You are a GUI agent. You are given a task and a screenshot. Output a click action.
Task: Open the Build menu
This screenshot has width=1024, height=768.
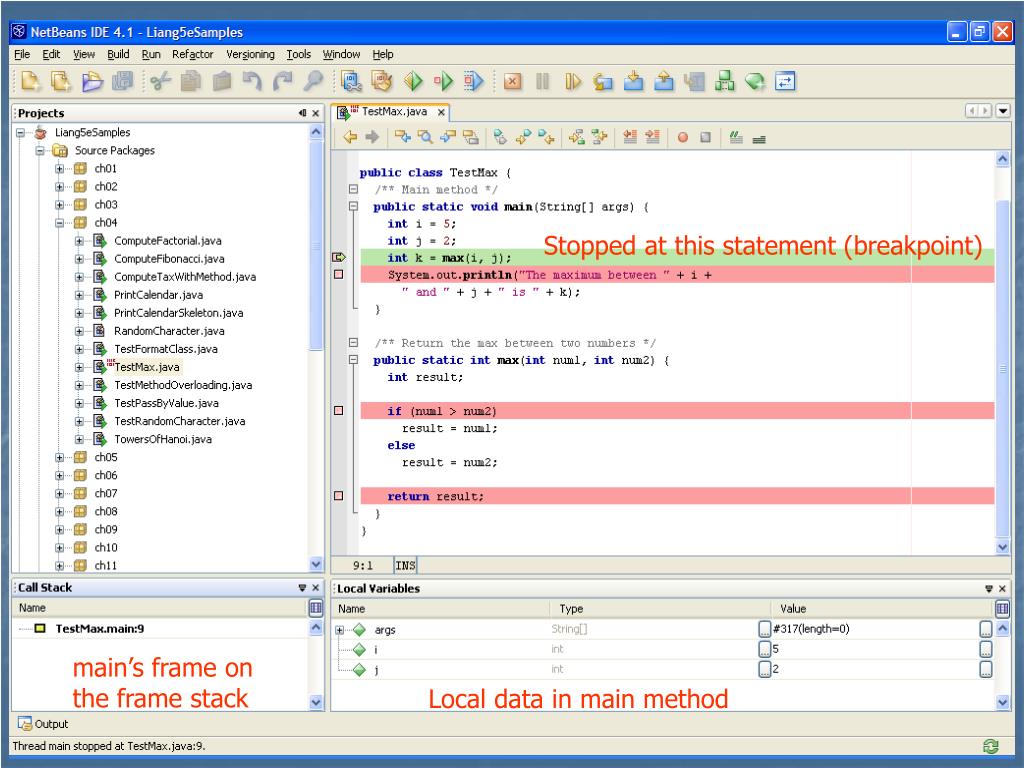118,54
